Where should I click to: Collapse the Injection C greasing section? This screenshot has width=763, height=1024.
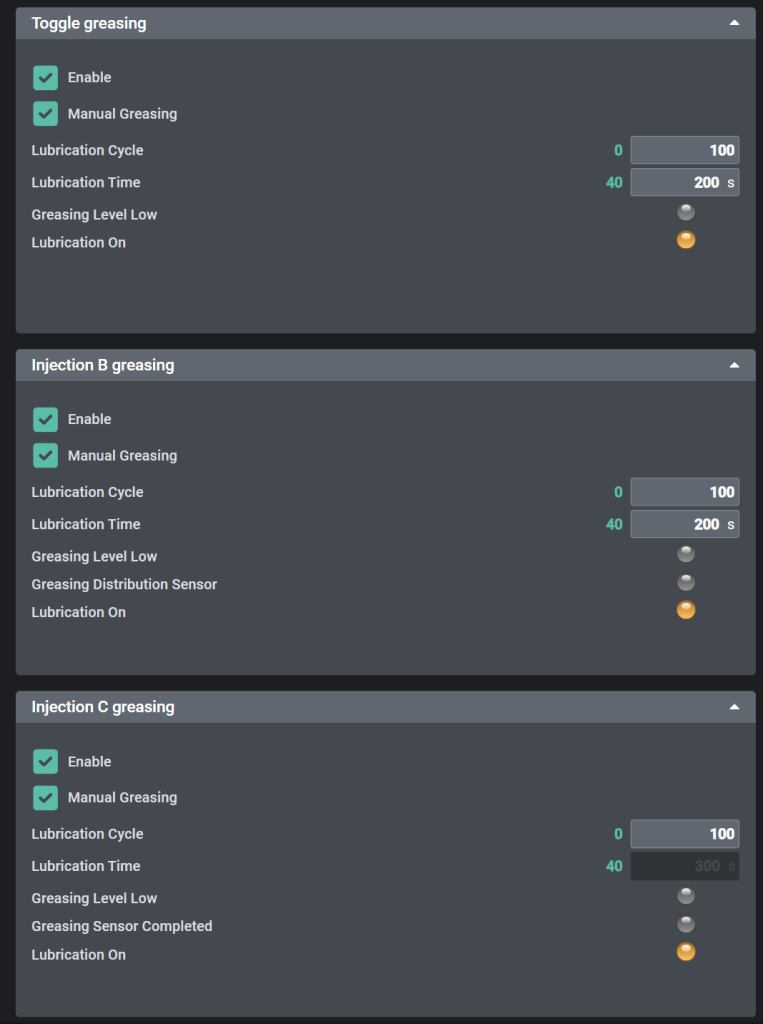(735, 707)
